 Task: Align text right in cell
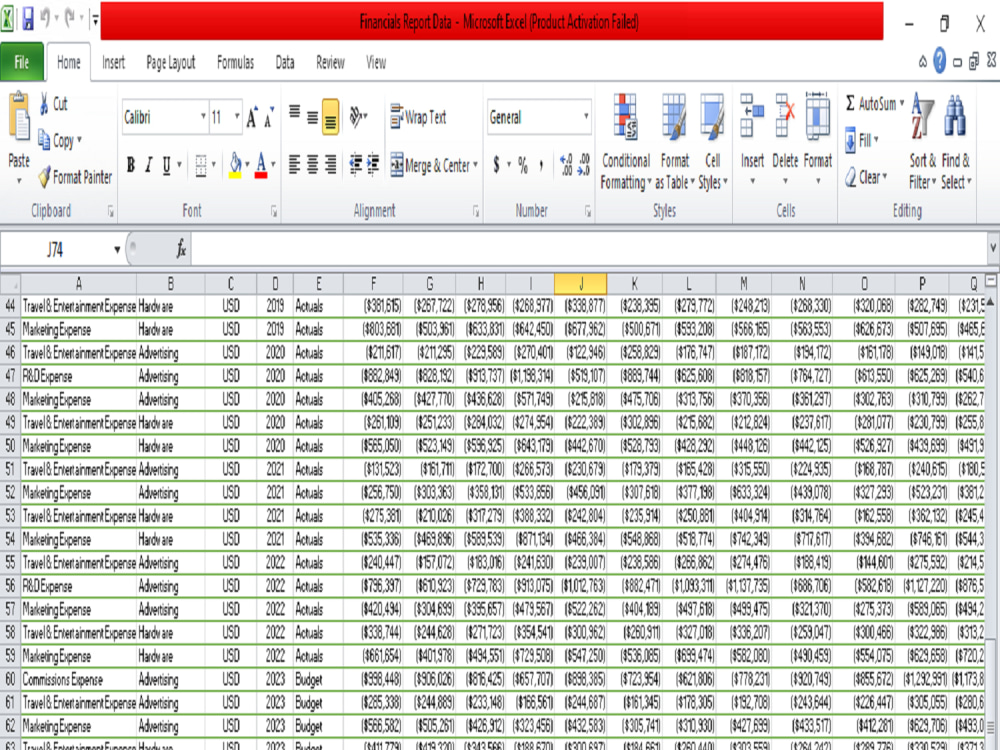(x=330, y=165)
